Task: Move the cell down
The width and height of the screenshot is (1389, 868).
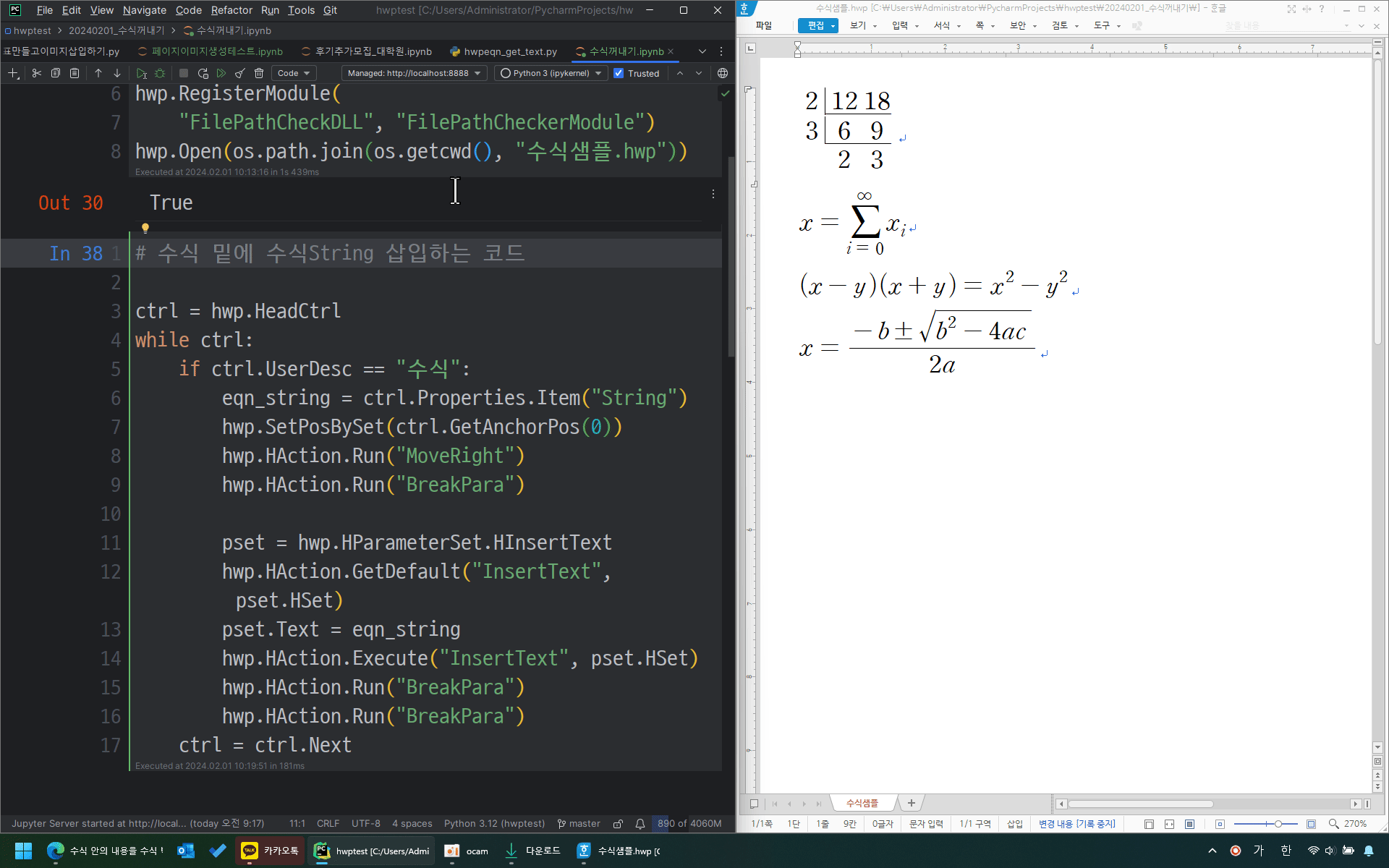Action: 116,73
